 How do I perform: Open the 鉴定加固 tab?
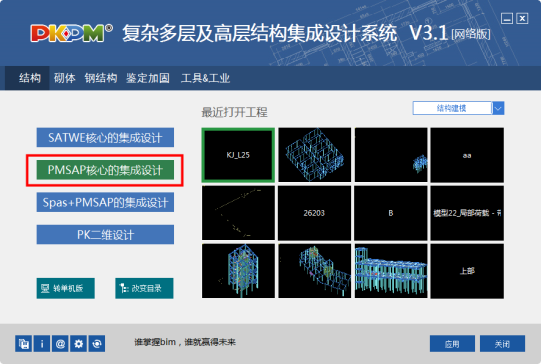(148, 78)
